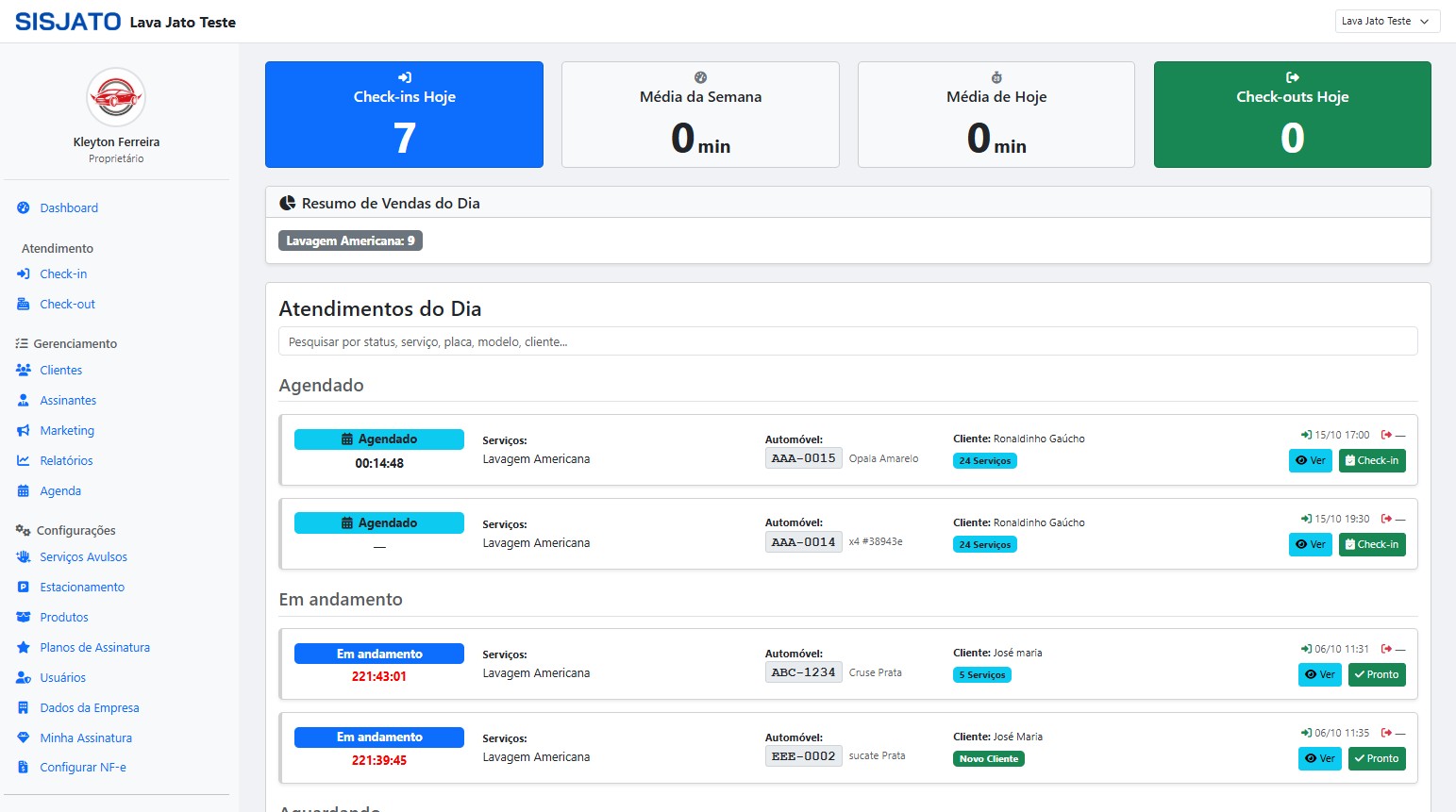Go to Serviços Avulsos menu item
Screen dimensions: 1456x812
(83, 557)
